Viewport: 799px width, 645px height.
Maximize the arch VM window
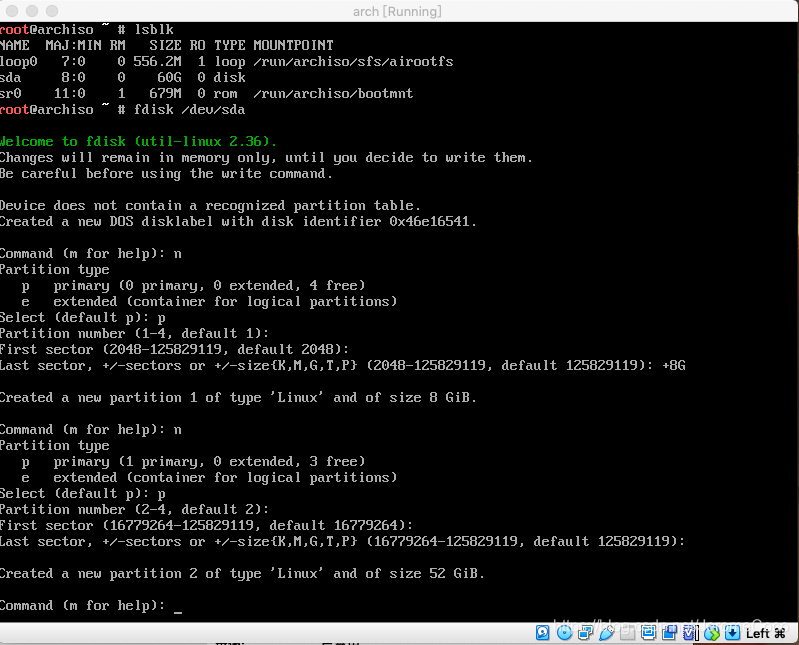[52, 11]
